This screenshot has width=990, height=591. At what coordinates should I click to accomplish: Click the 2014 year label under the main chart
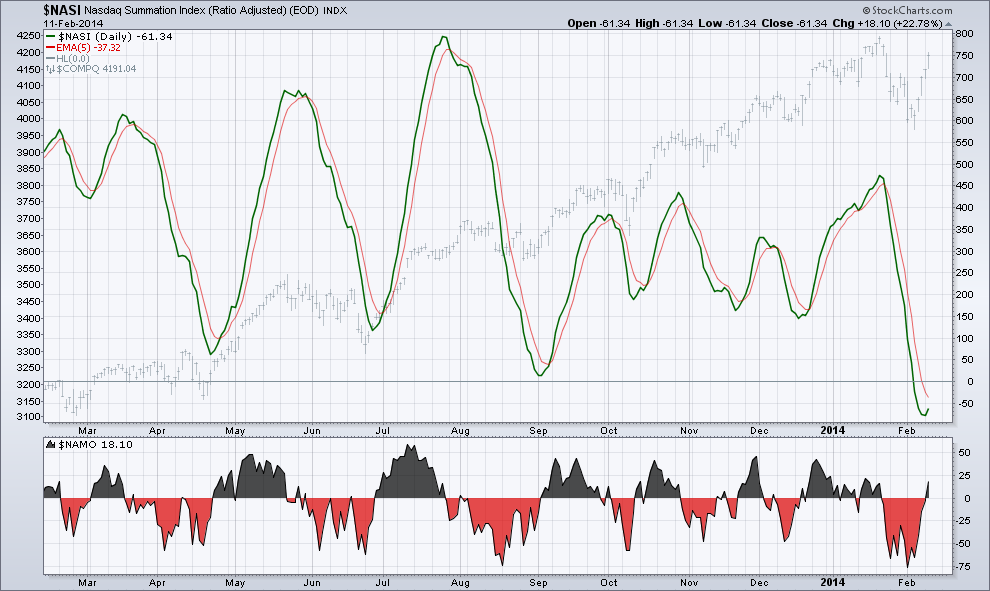click(x=832, y=430)
